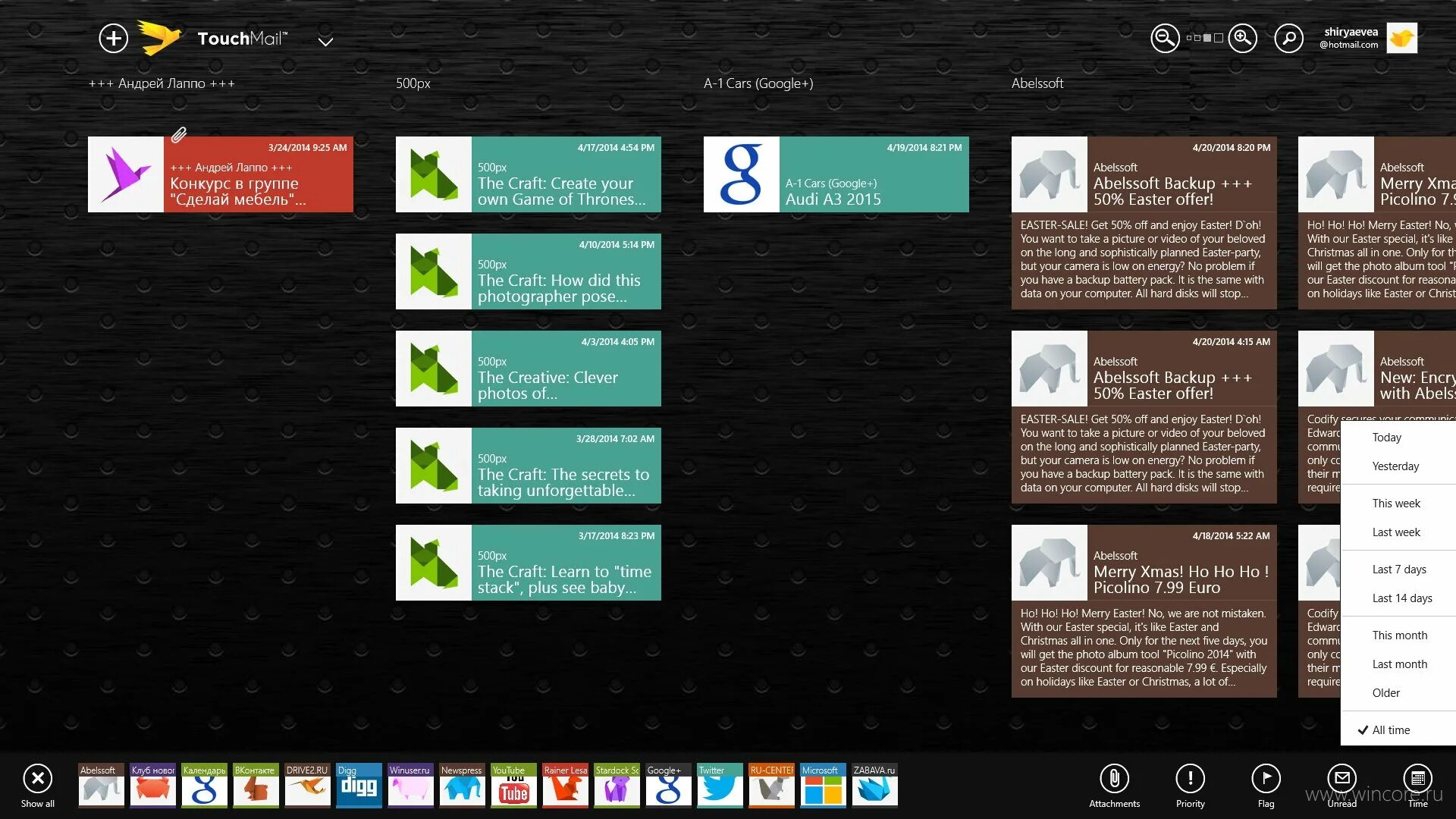The width and height of the screenshot is (1456, 819).
Task: Choose This month menu entry
Action: pyautogui.click(x=1399, y=635)
